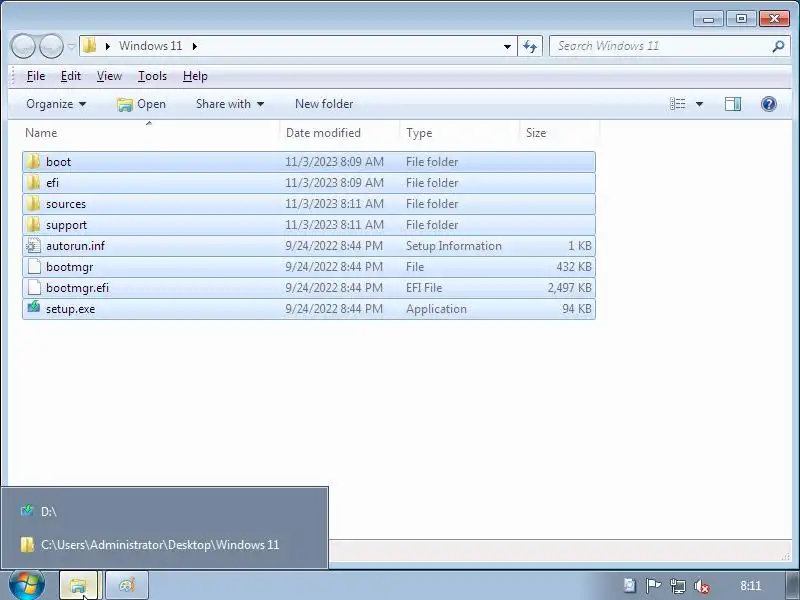Show the preview pane

click(x=733, y=104)
